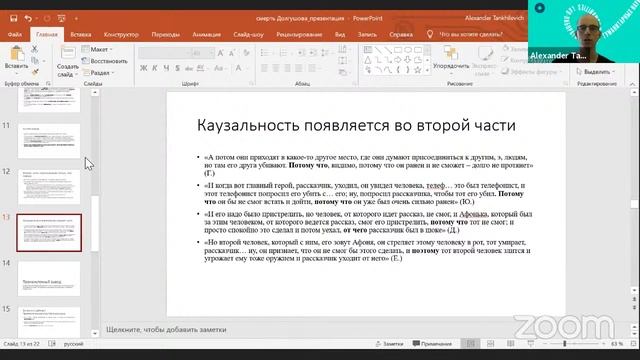Switch to the Вставка ribbon tab
The image size is (640, 360).
tap(81, 34)
